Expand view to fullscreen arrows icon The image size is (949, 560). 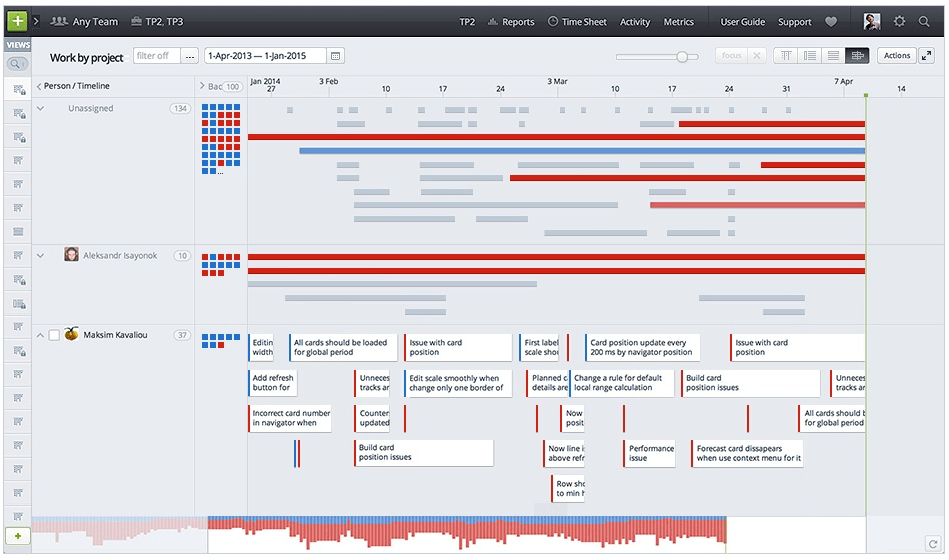[x=926, y=56]
